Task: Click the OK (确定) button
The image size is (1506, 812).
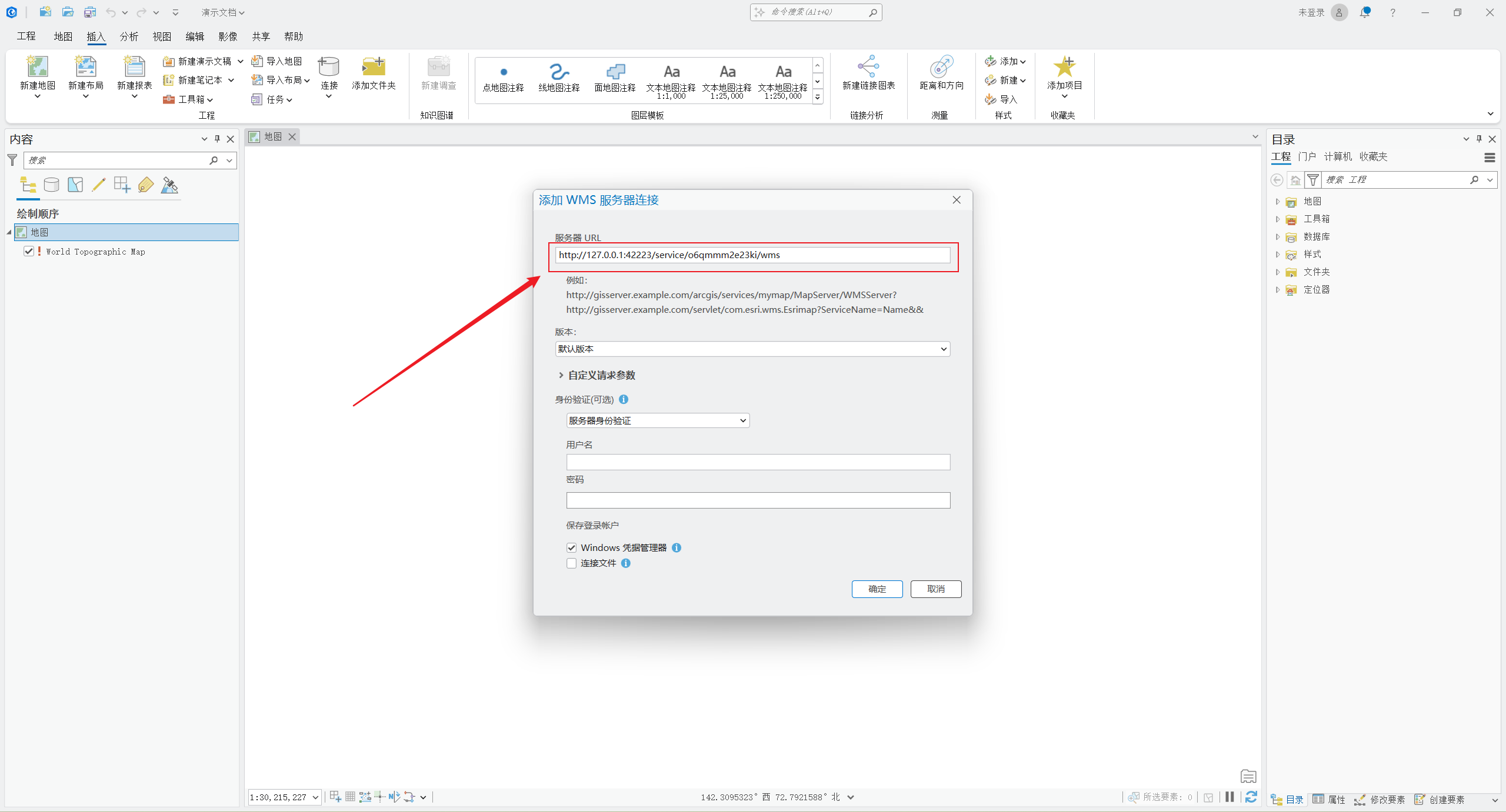Action: 877,589
